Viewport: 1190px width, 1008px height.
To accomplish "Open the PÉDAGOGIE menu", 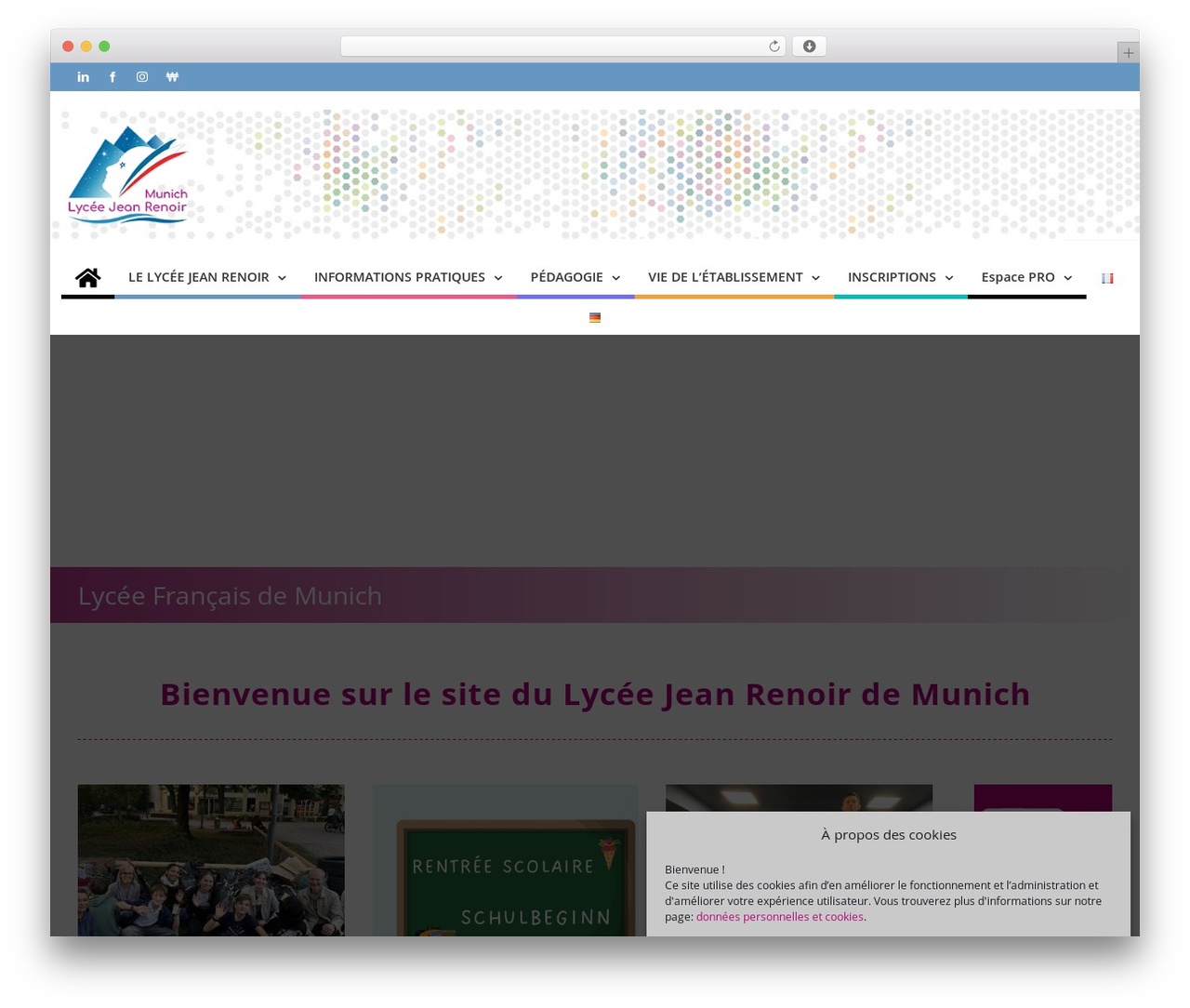I will click(567, 277).
